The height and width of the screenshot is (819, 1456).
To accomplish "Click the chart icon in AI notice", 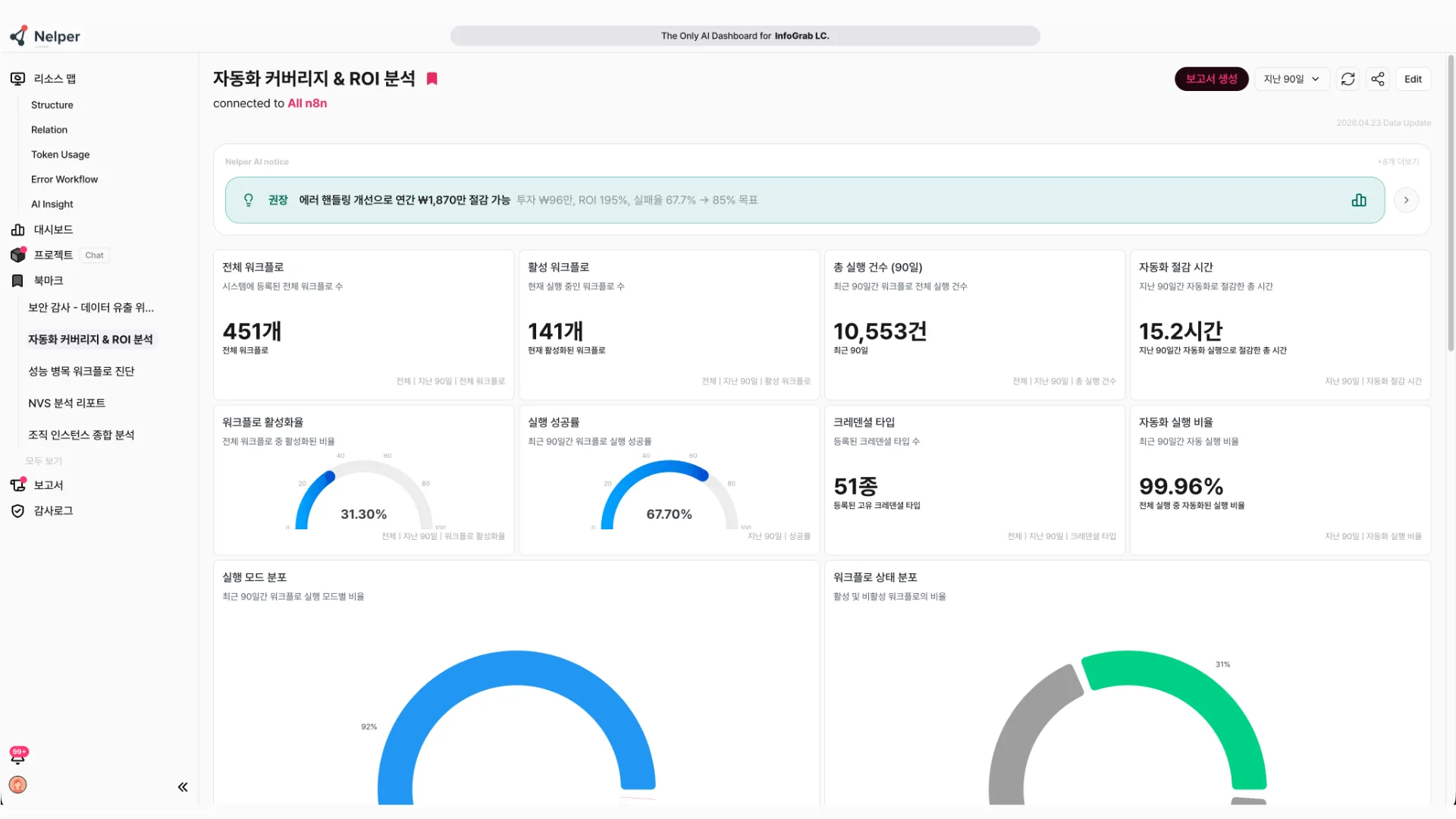I will 1359,200.
